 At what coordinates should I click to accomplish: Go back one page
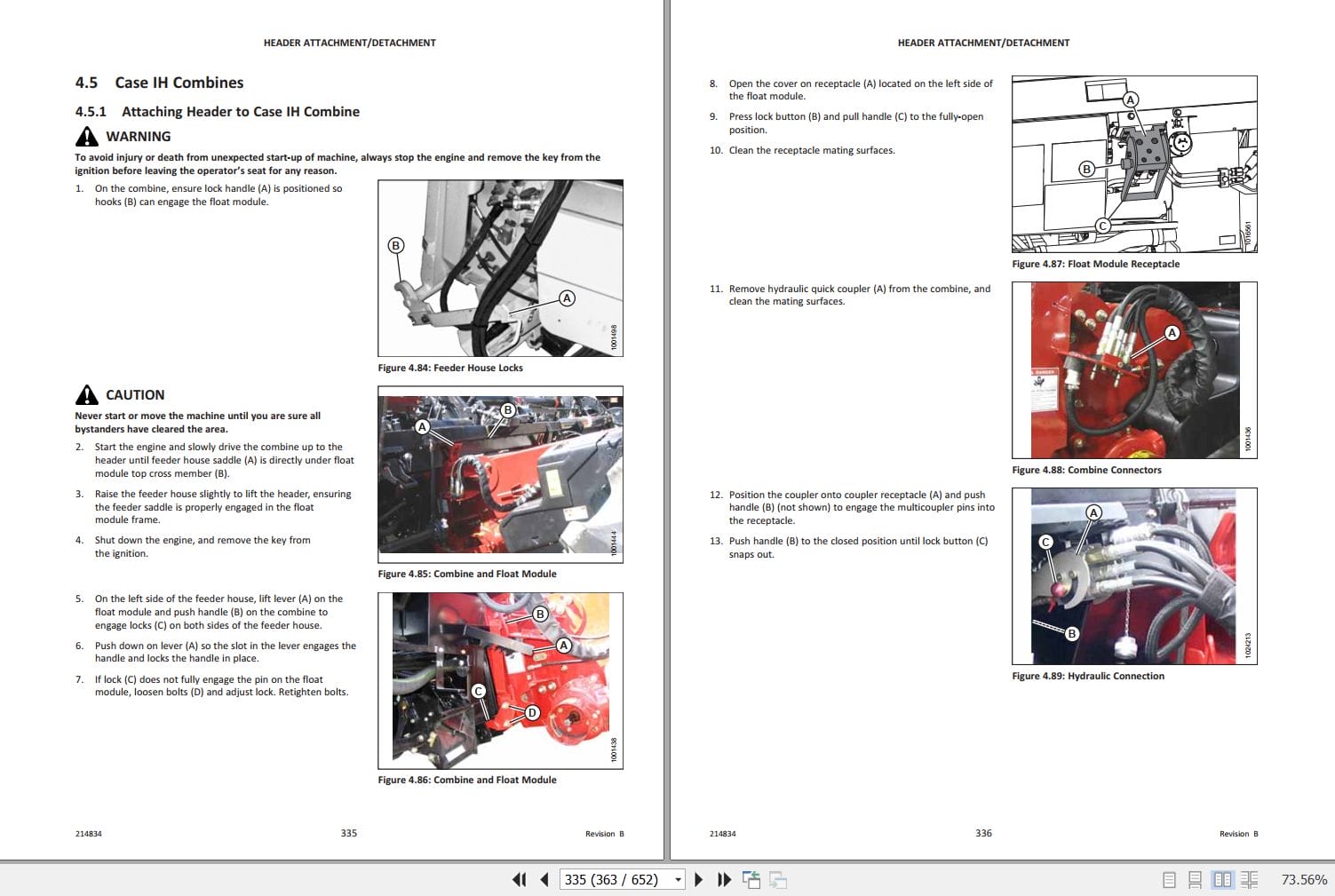pos(543,879)
